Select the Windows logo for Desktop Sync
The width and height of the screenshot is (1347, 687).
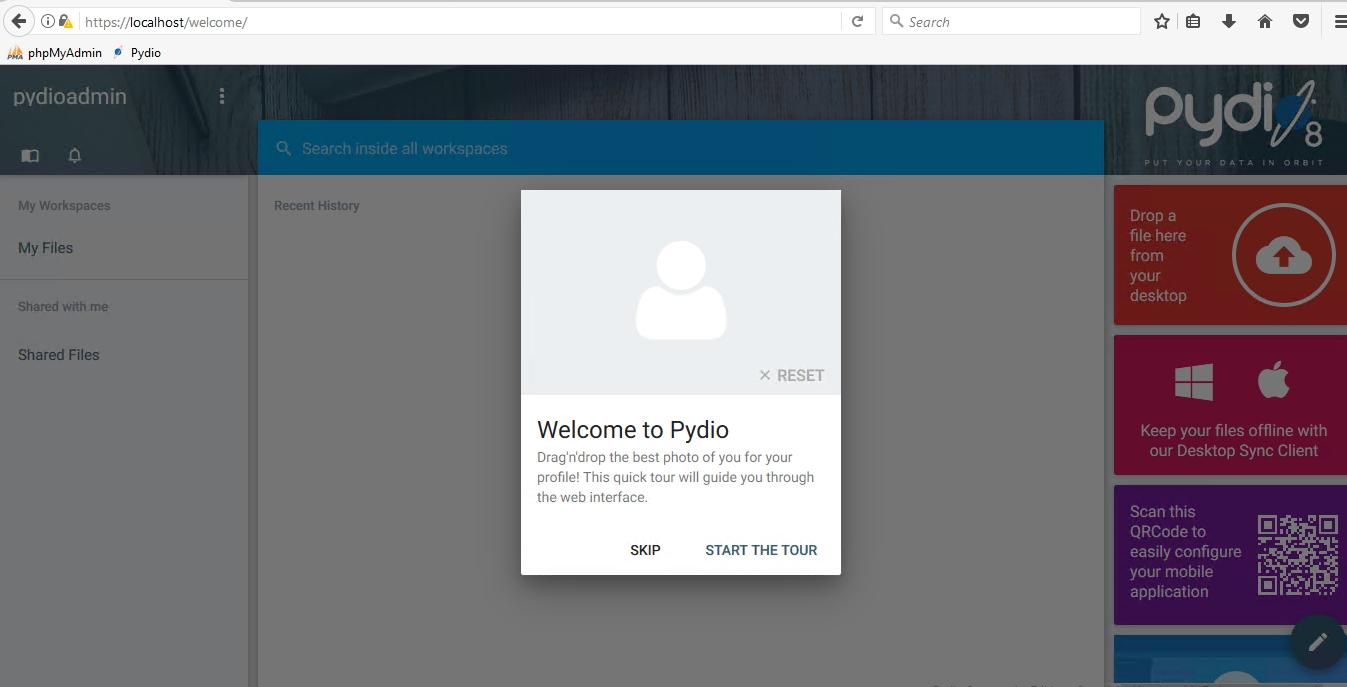coord(1194,382)
